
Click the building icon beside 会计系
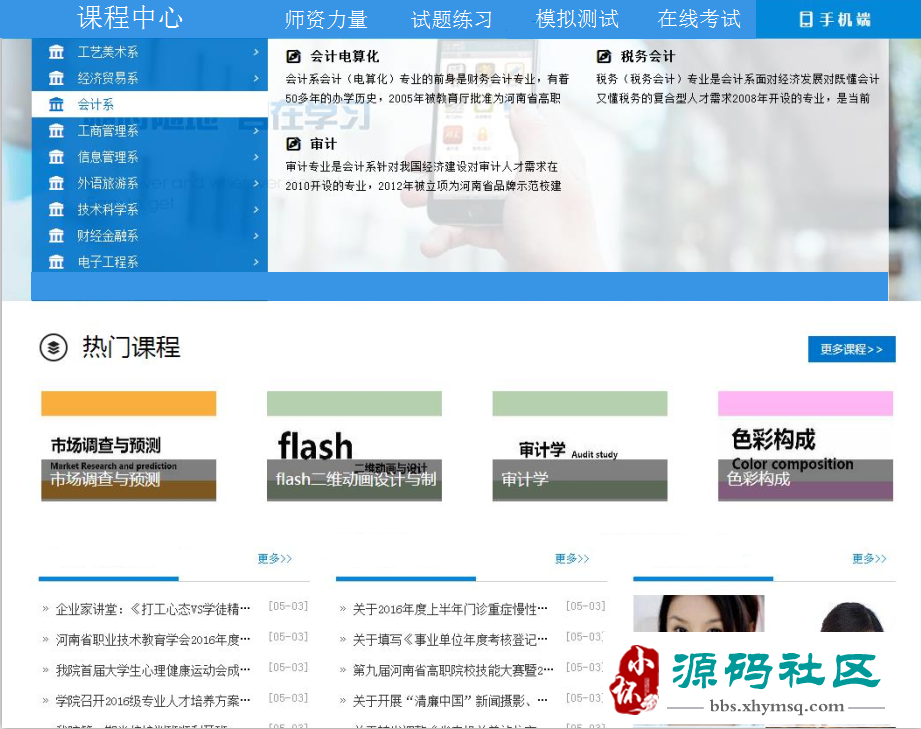56,105
